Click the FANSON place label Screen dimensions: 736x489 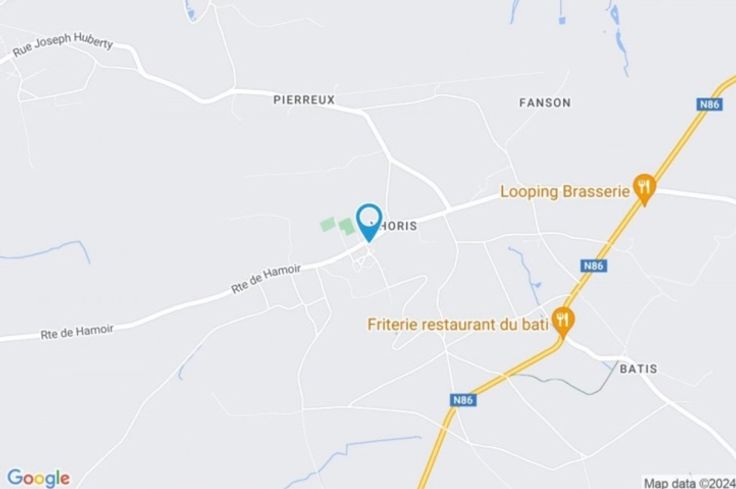545,102
